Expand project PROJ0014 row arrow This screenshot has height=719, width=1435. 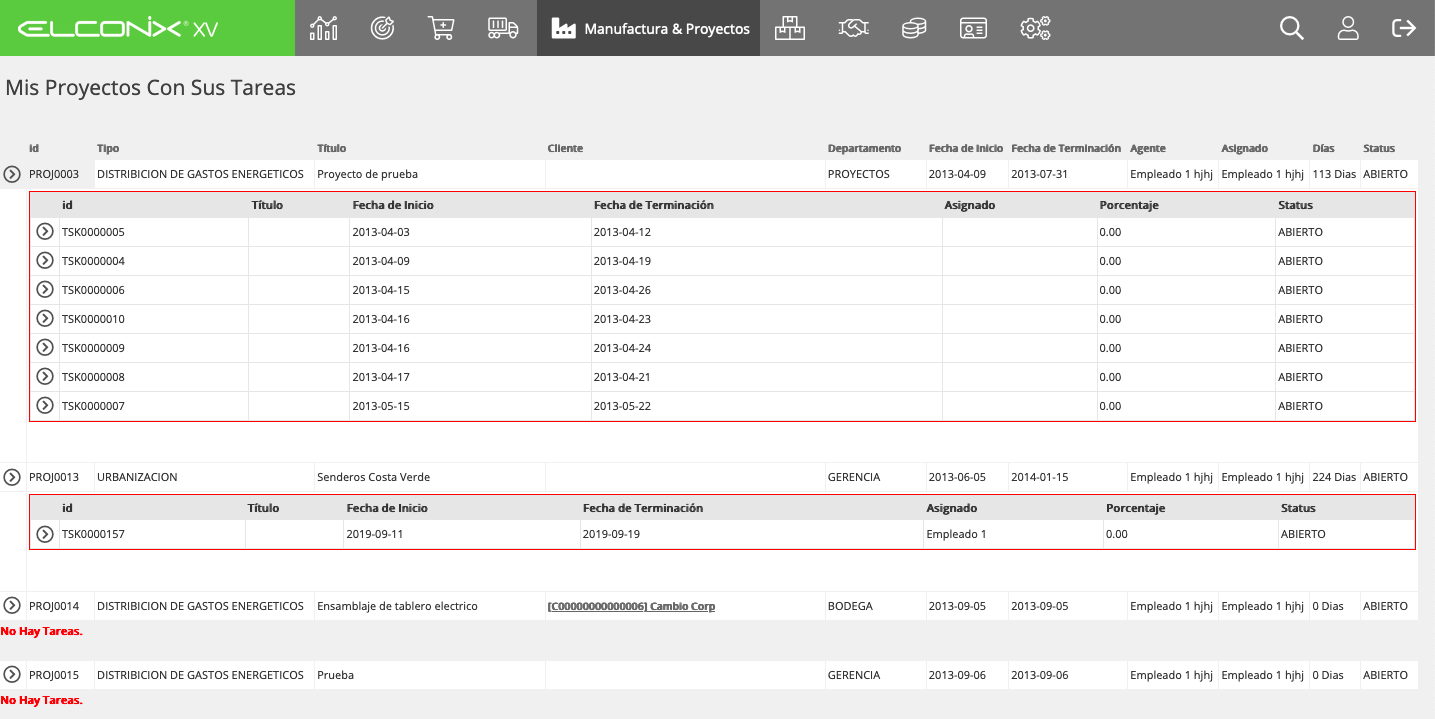coord(12,605)
